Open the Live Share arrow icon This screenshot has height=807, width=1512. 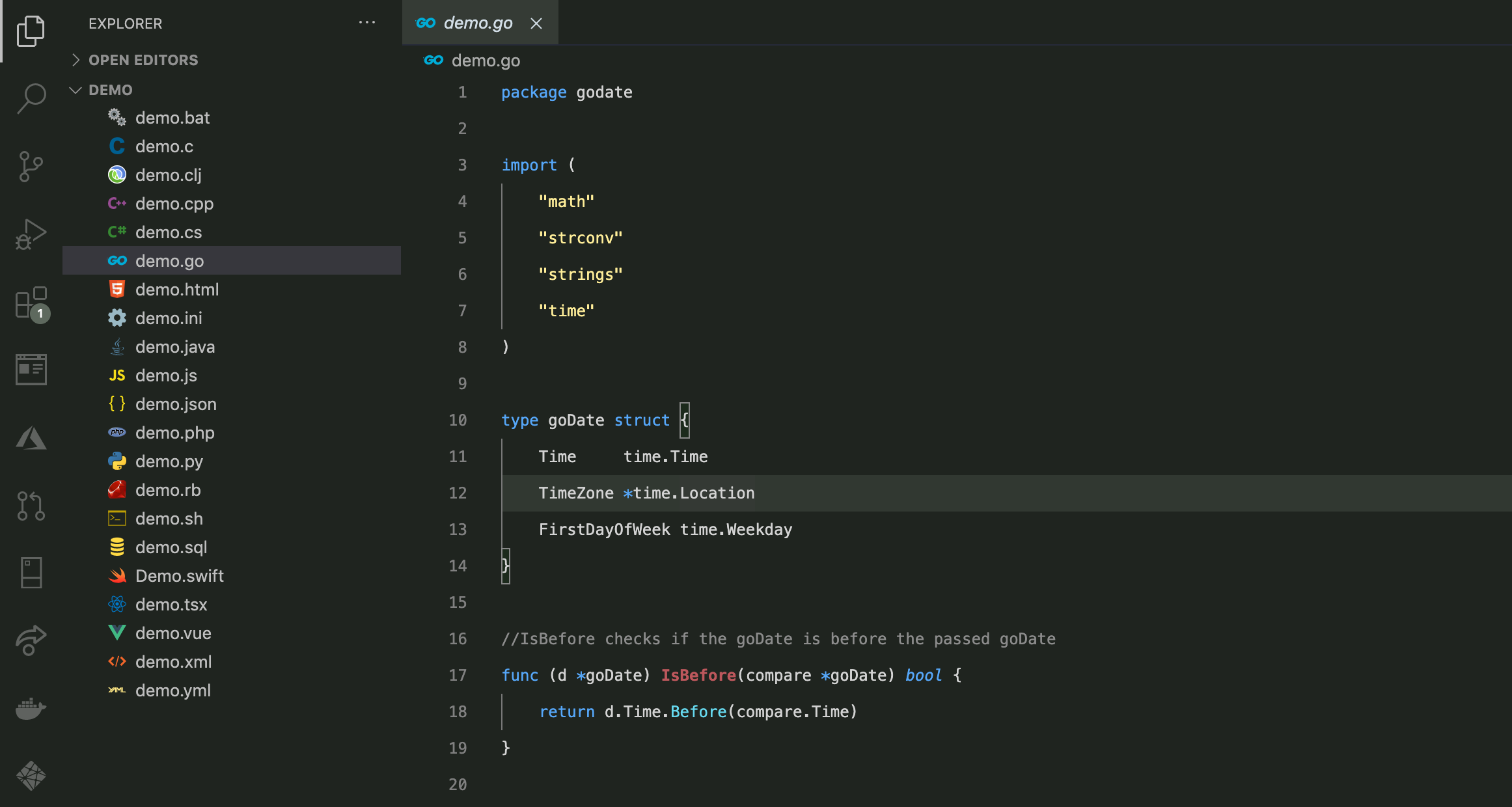click(31, 640)
